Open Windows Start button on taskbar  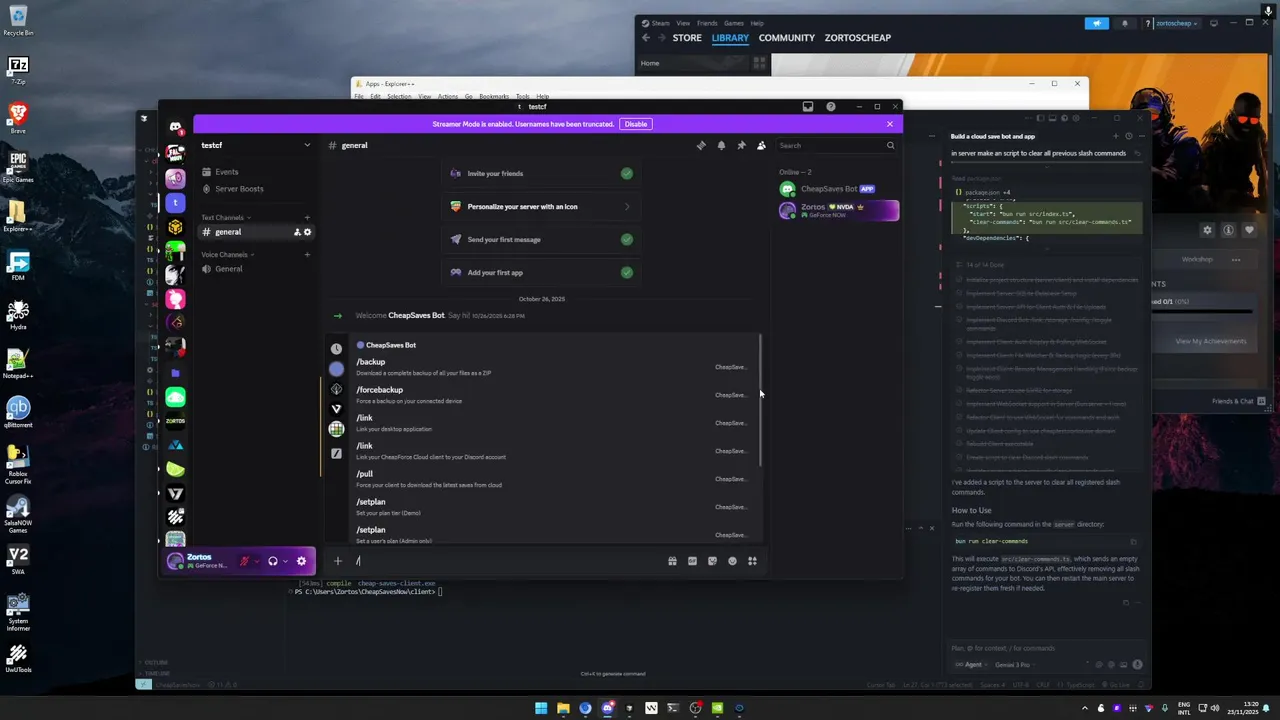point(541,708)
